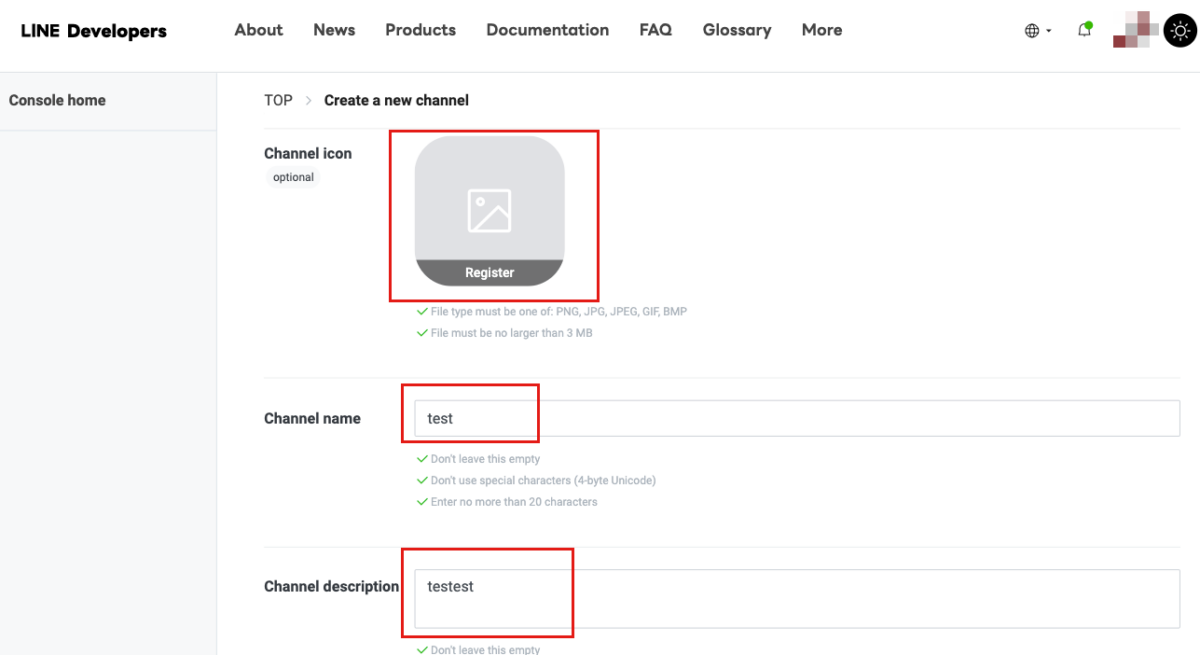Viewport: 1200px width, 655px height.
Task: Click the Channel name label
Action: pyautogui.click(x=312, y=419)
